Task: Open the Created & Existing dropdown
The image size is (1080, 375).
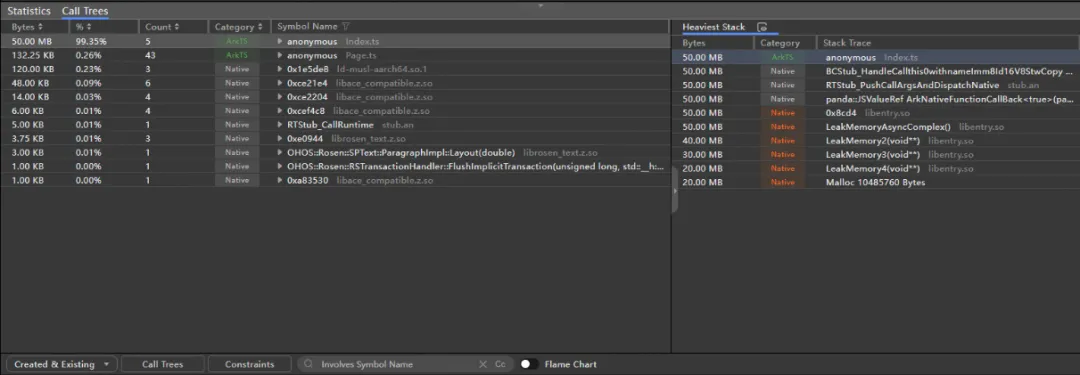Action: pyautogui.click(x=61, y=364)
